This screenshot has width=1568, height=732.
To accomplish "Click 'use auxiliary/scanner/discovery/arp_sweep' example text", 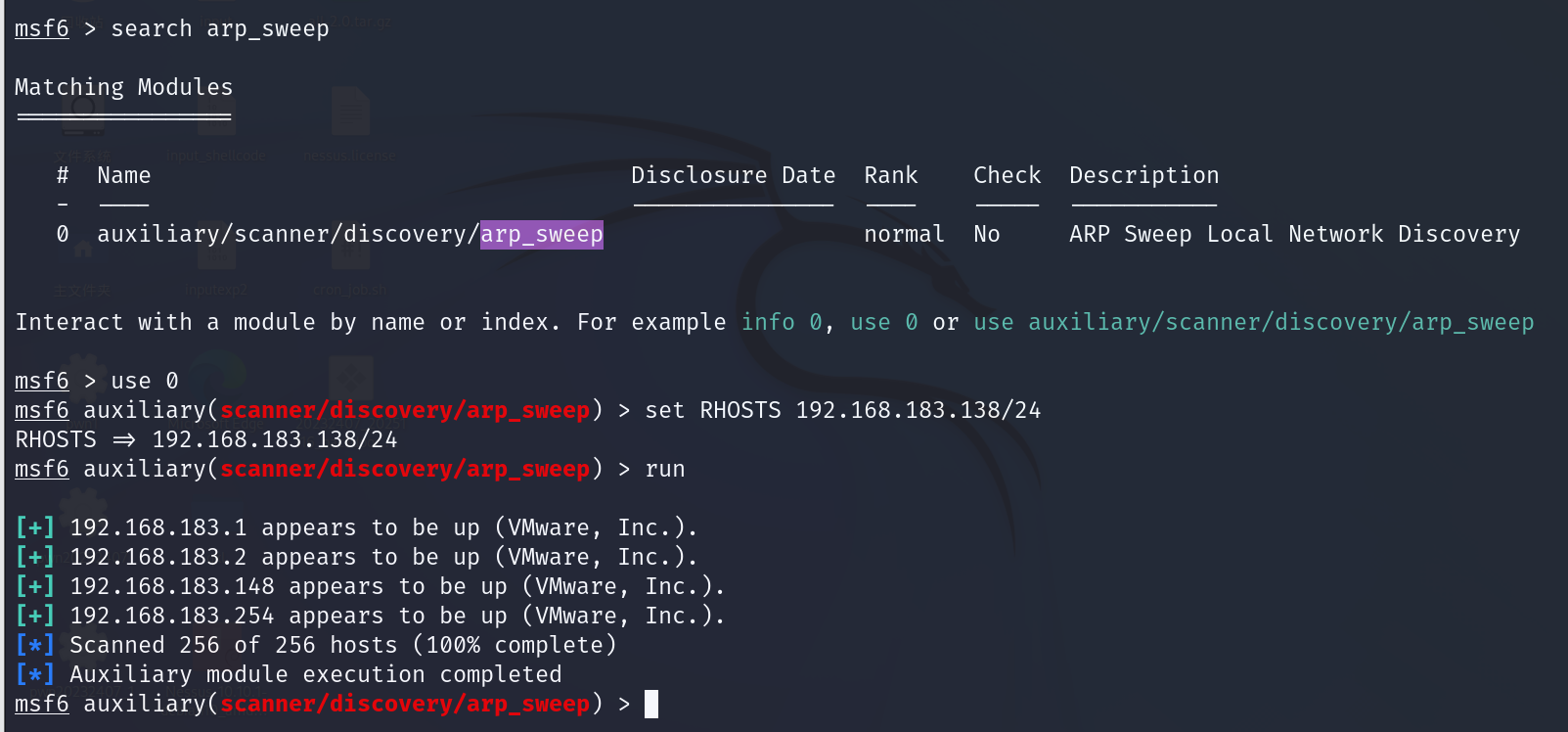I will (x=1254, y=322).
